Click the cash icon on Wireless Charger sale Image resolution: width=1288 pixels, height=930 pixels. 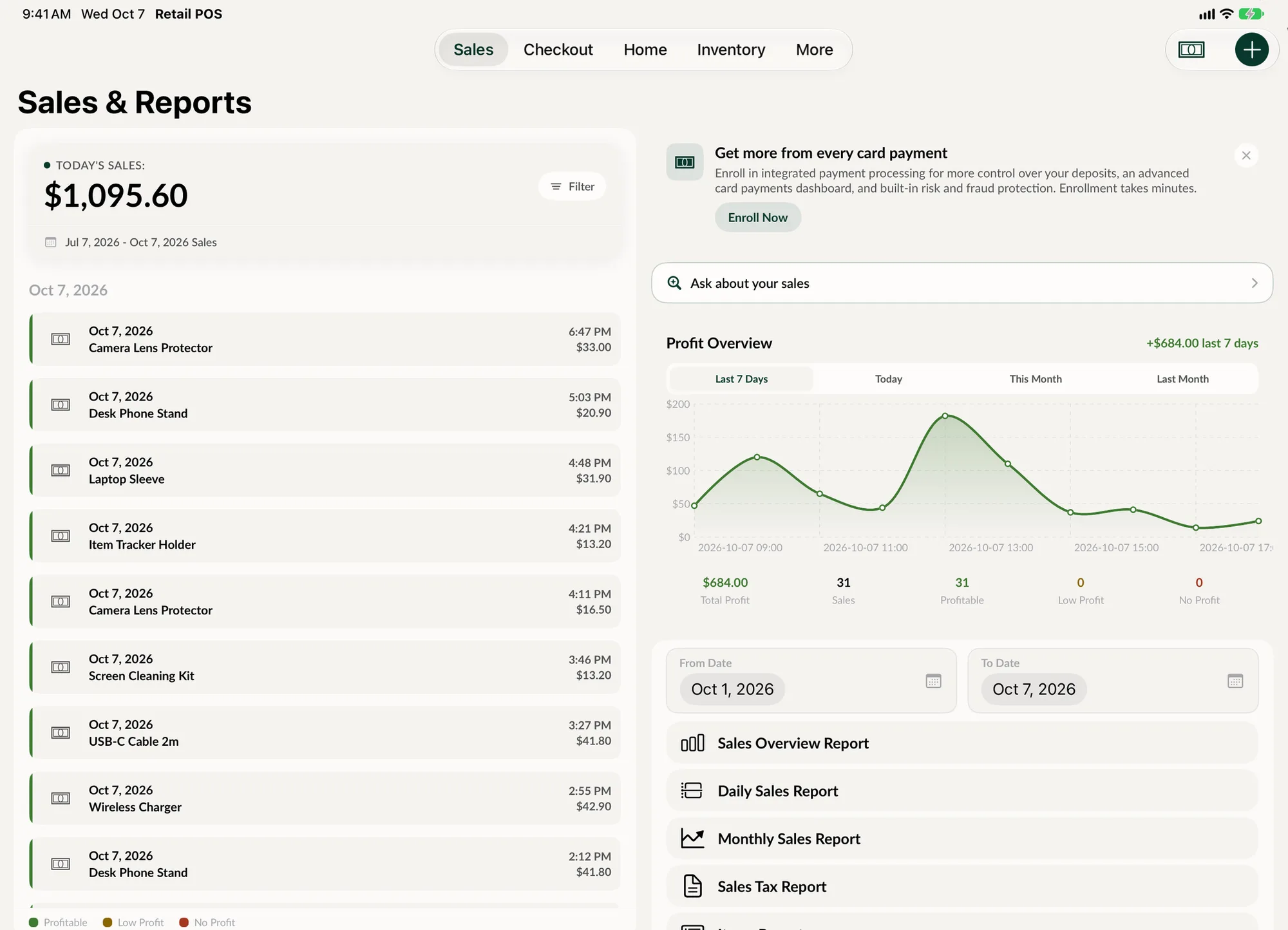point(61,798)
